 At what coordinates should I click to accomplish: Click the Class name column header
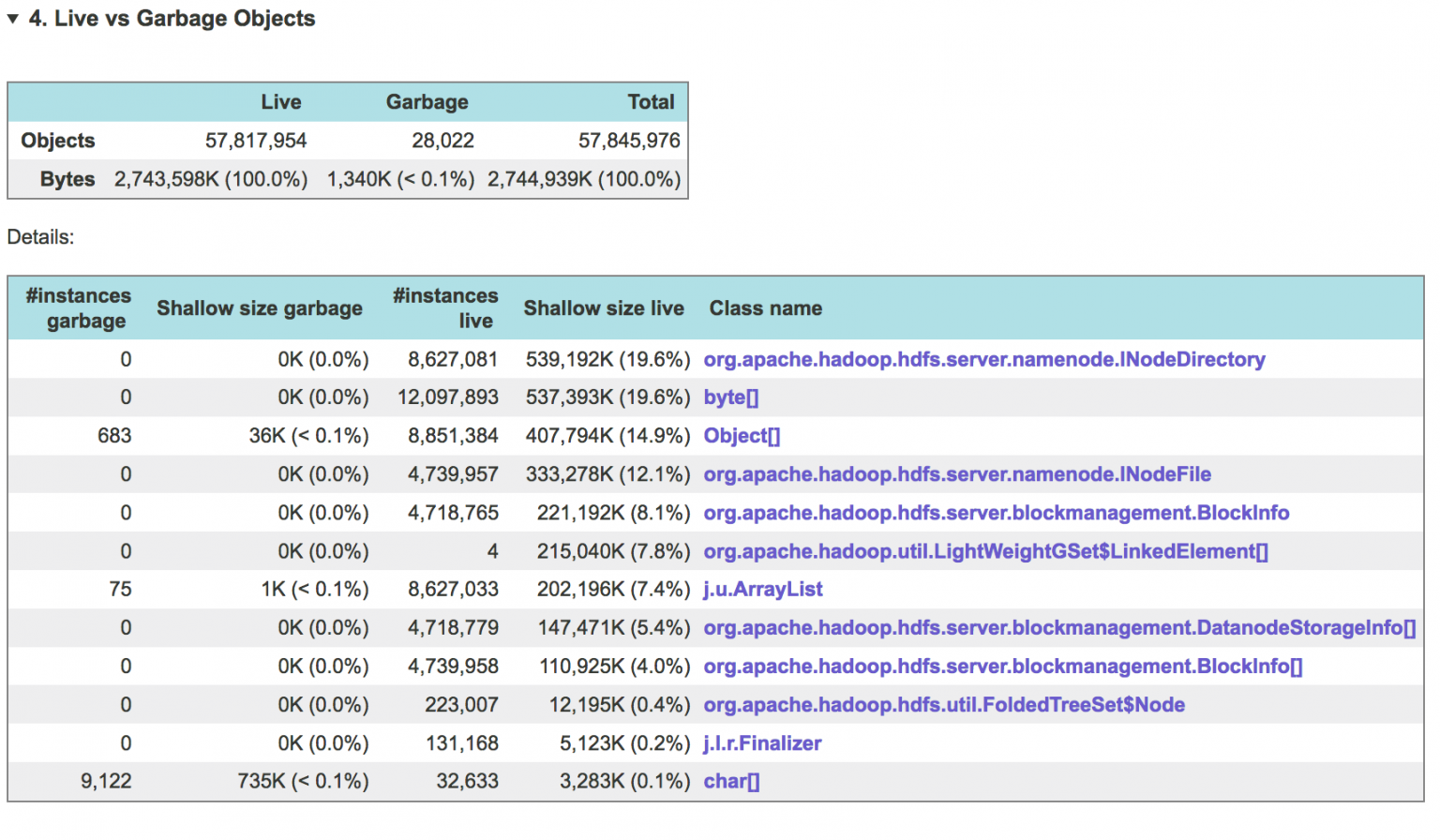765,307
